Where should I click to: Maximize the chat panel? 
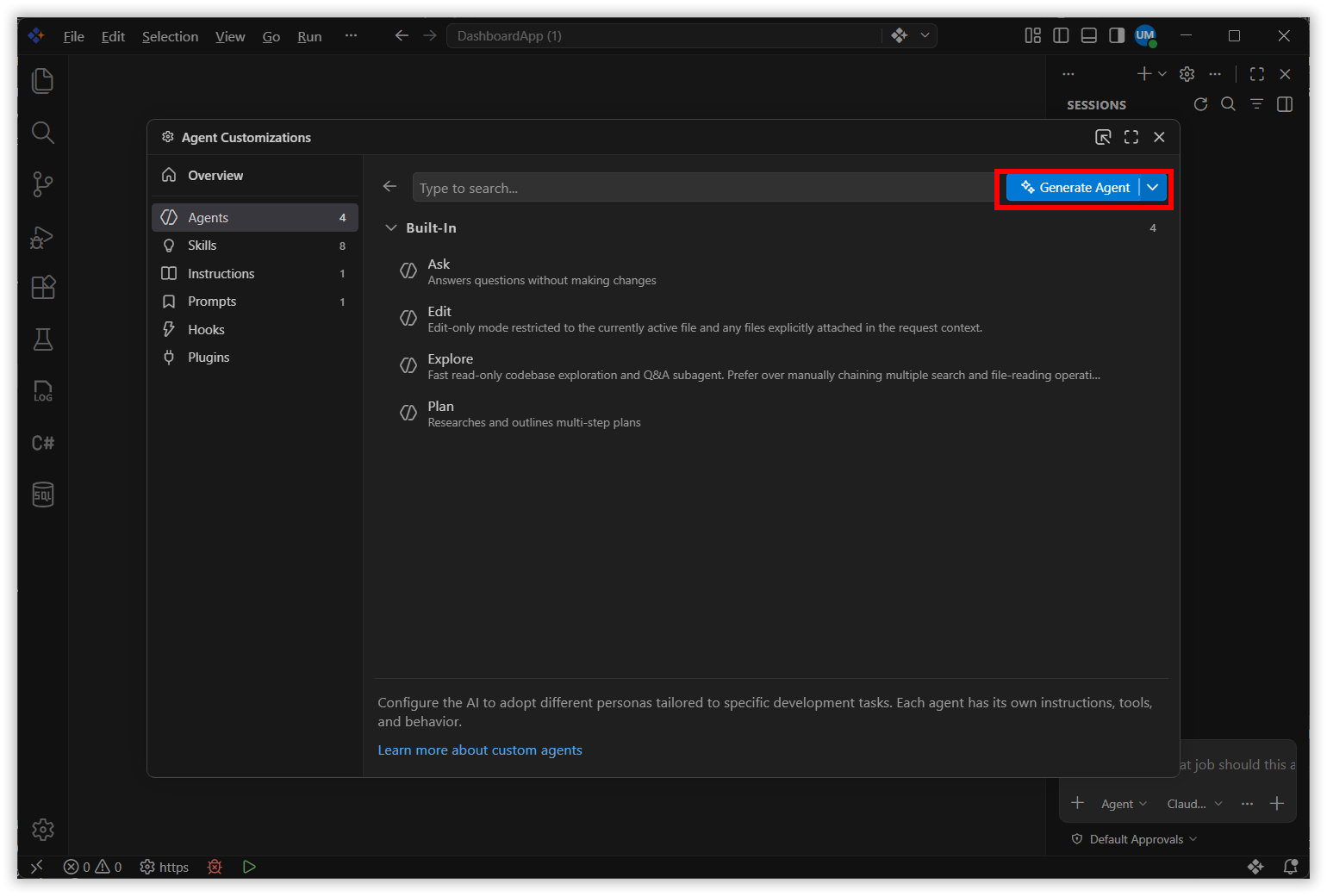[1257, 74]
